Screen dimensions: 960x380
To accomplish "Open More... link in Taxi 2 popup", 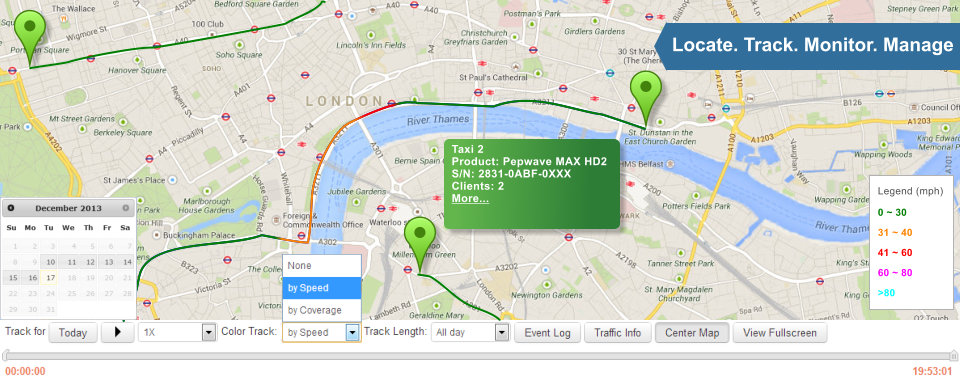I will click(470, 198).
